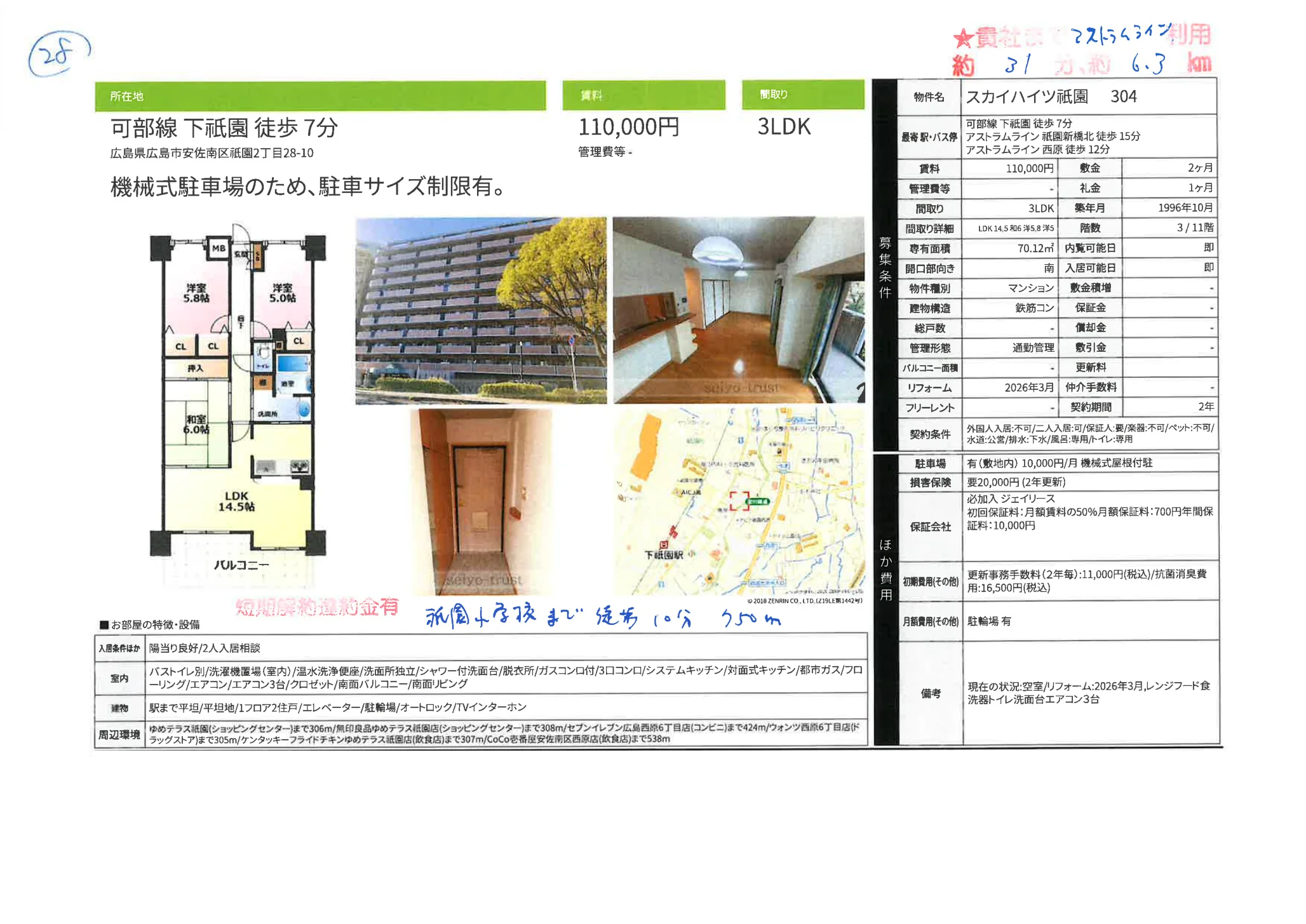Click the LDK 14.5帖 room in floor plan

236,501
